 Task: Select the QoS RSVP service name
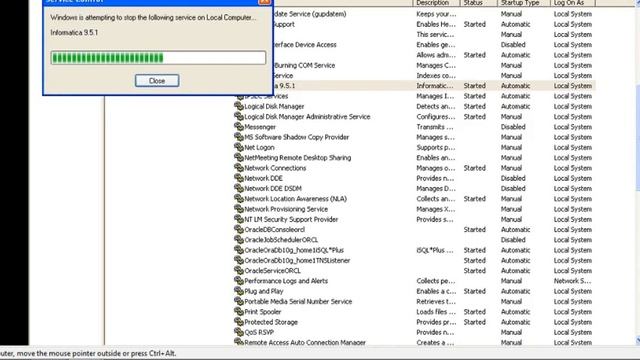pyautogui.click(x=259, y=332)
